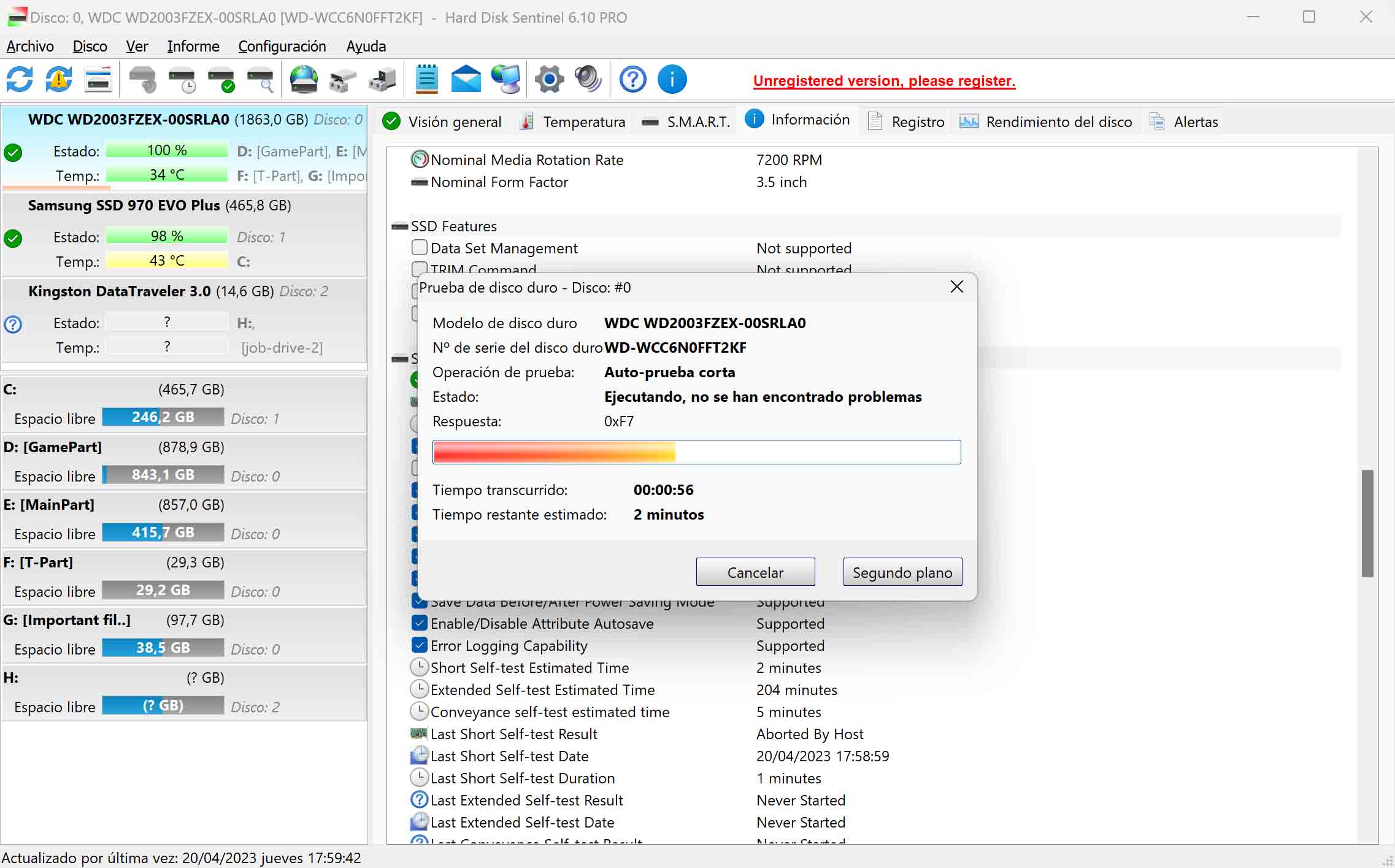
Task: Toggle Enable/Disable Attribute Autosave checkbox
Action: [x=420, y=623]
